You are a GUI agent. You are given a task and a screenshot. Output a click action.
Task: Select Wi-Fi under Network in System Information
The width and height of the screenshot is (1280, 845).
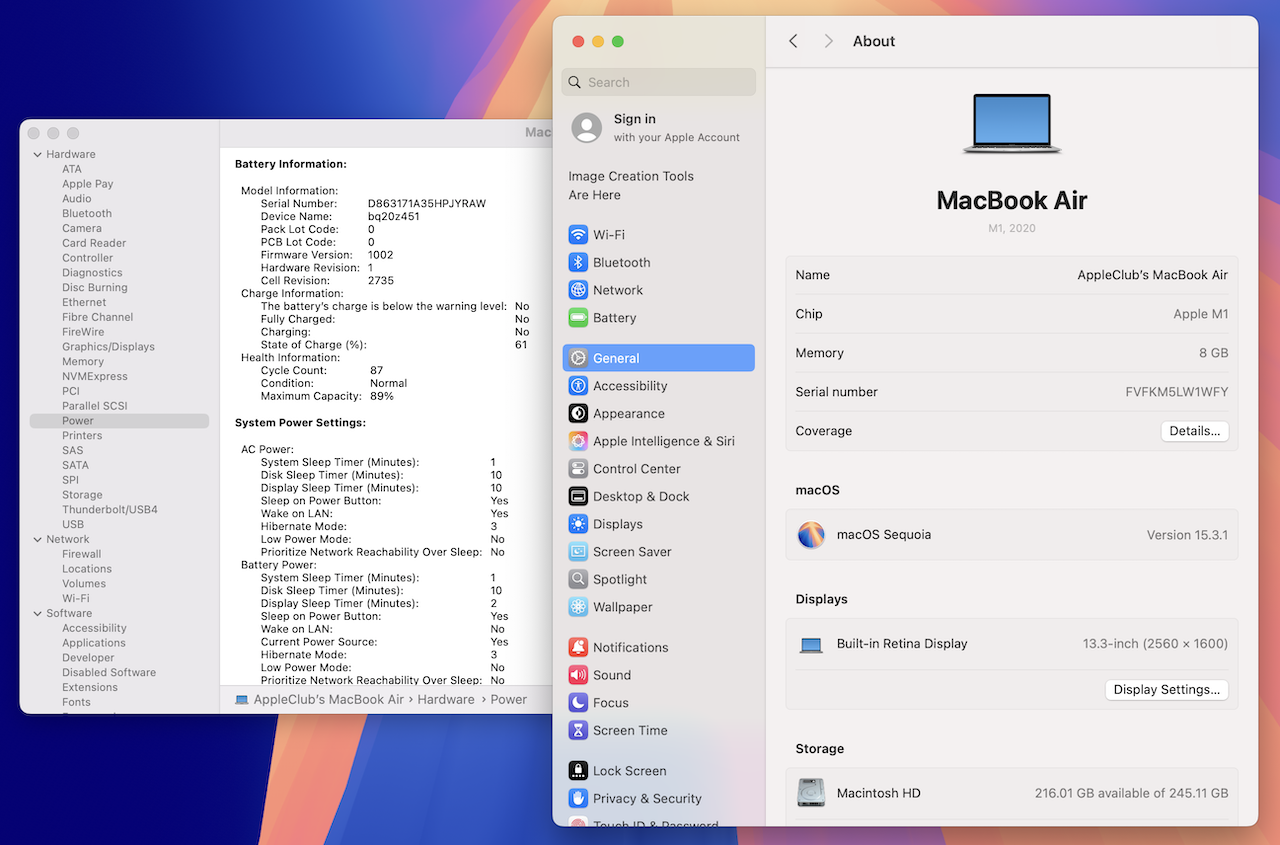76,599
